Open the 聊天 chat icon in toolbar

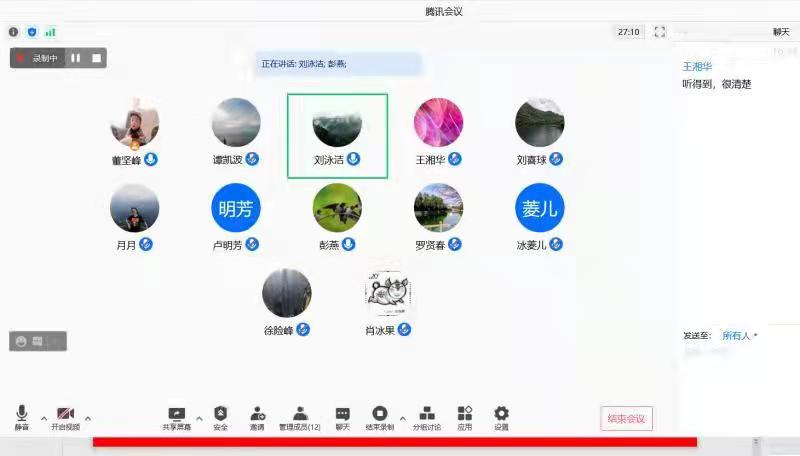[x=343, y=417]
